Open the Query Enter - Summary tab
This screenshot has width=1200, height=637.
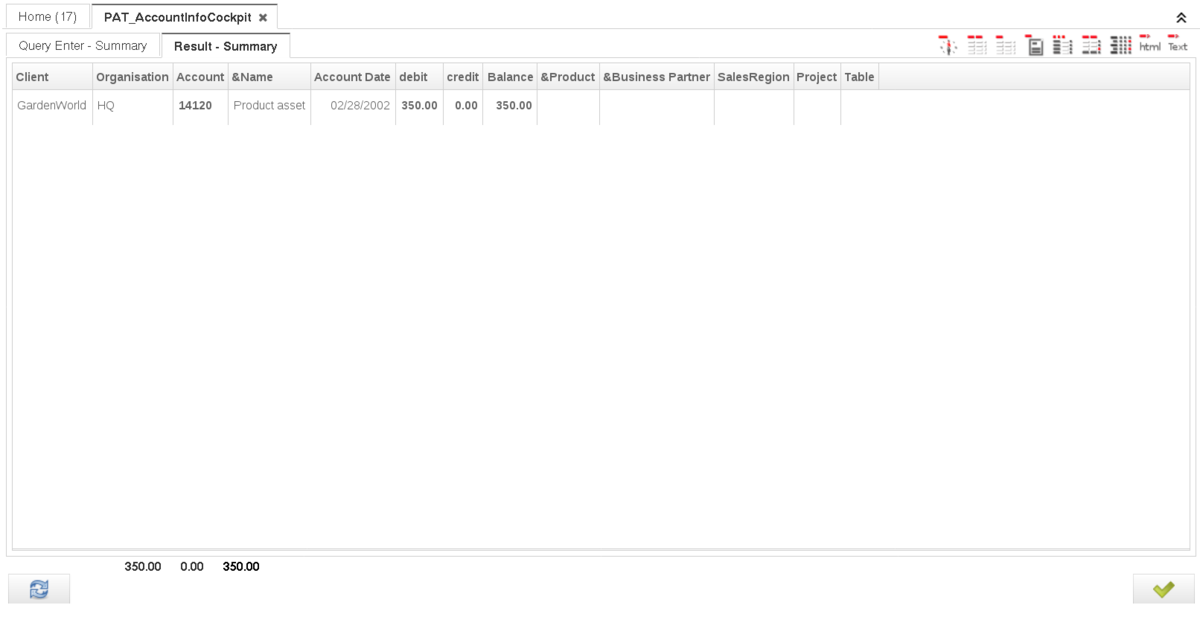[83, 46]
